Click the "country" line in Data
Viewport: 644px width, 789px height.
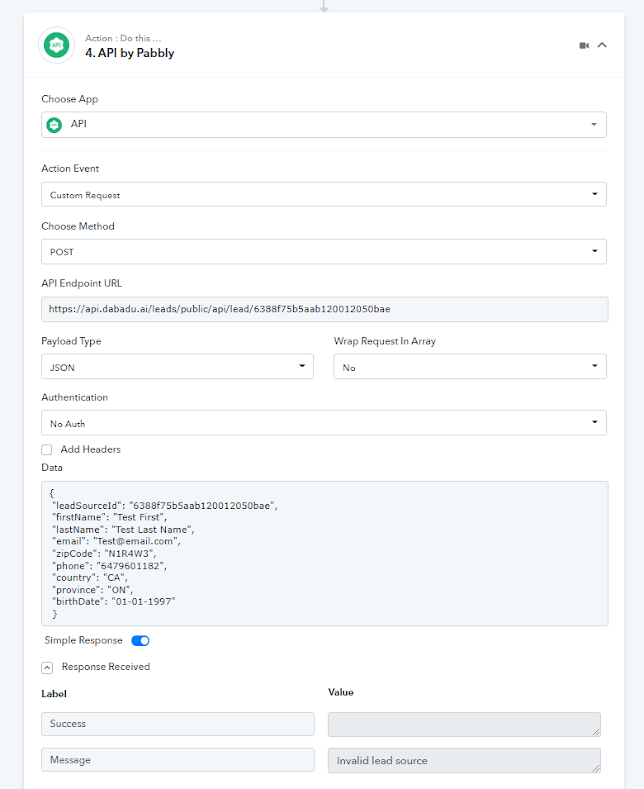pos(90,578)
